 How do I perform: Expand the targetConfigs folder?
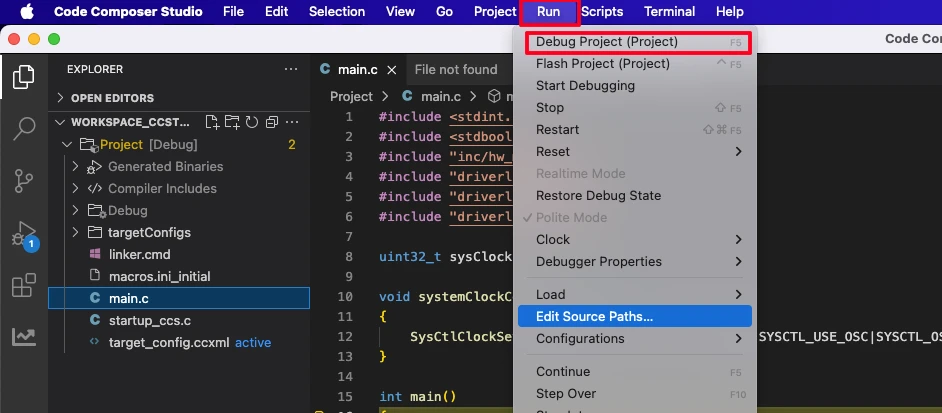(149, 233)
